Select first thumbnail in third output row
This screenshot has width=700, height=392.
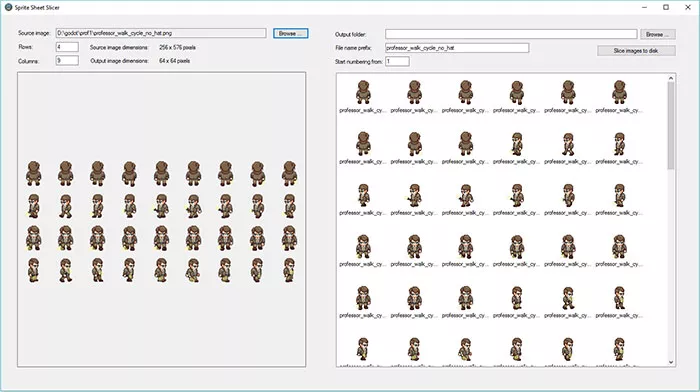point(363,195)
